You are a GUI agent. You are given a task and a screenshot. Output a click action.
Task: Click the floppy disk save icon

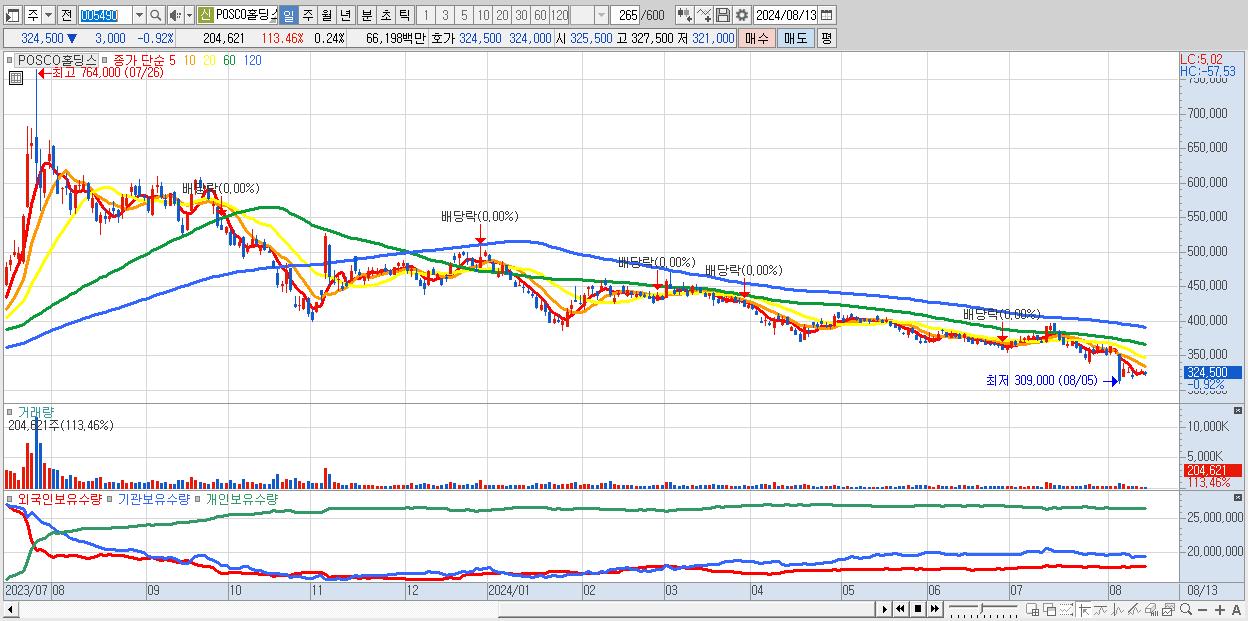pos(722,15)
